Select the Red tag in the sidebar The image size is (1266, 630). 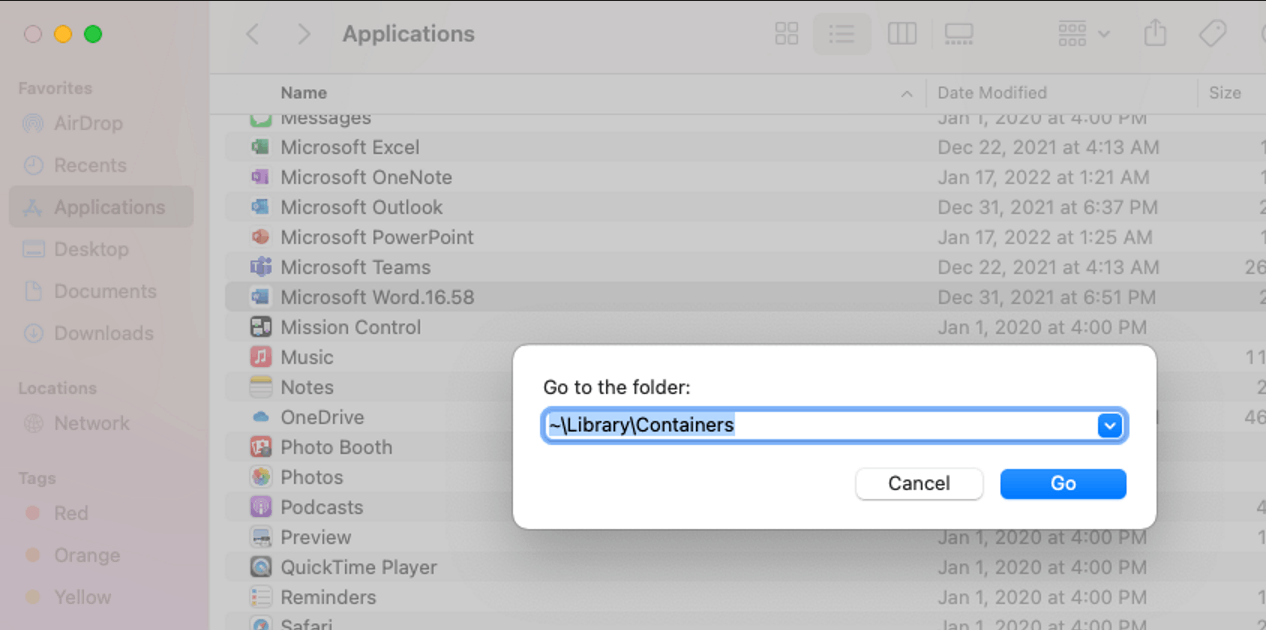71,514
